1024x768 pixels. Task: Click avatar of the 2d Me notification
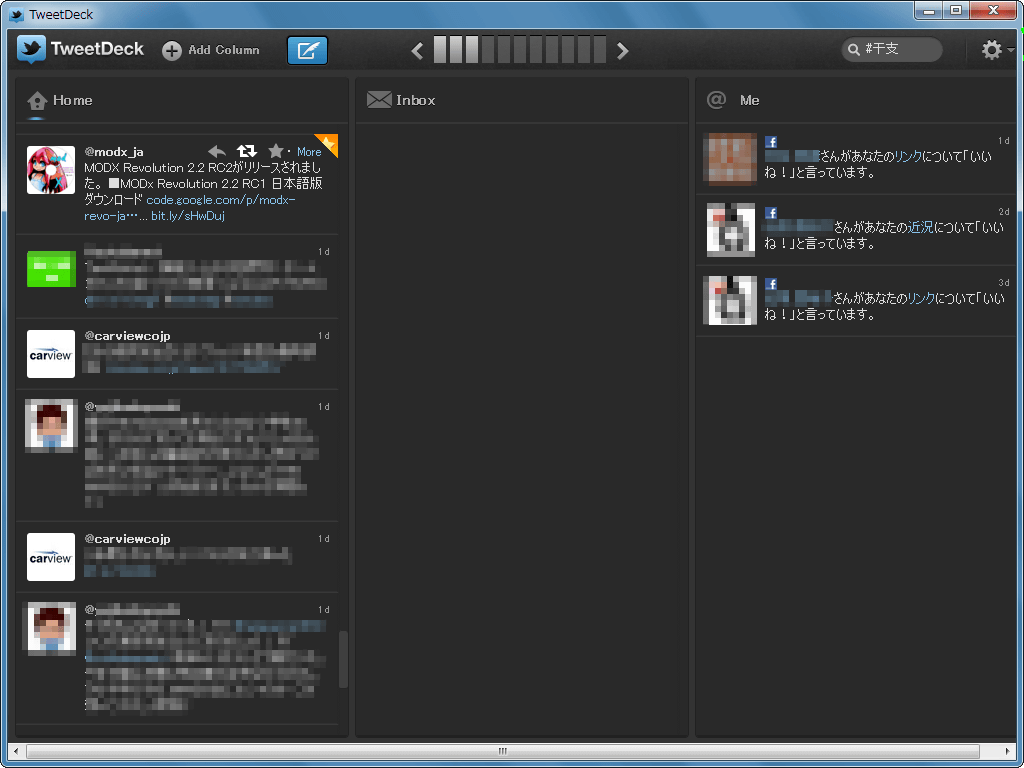point(731,230)
